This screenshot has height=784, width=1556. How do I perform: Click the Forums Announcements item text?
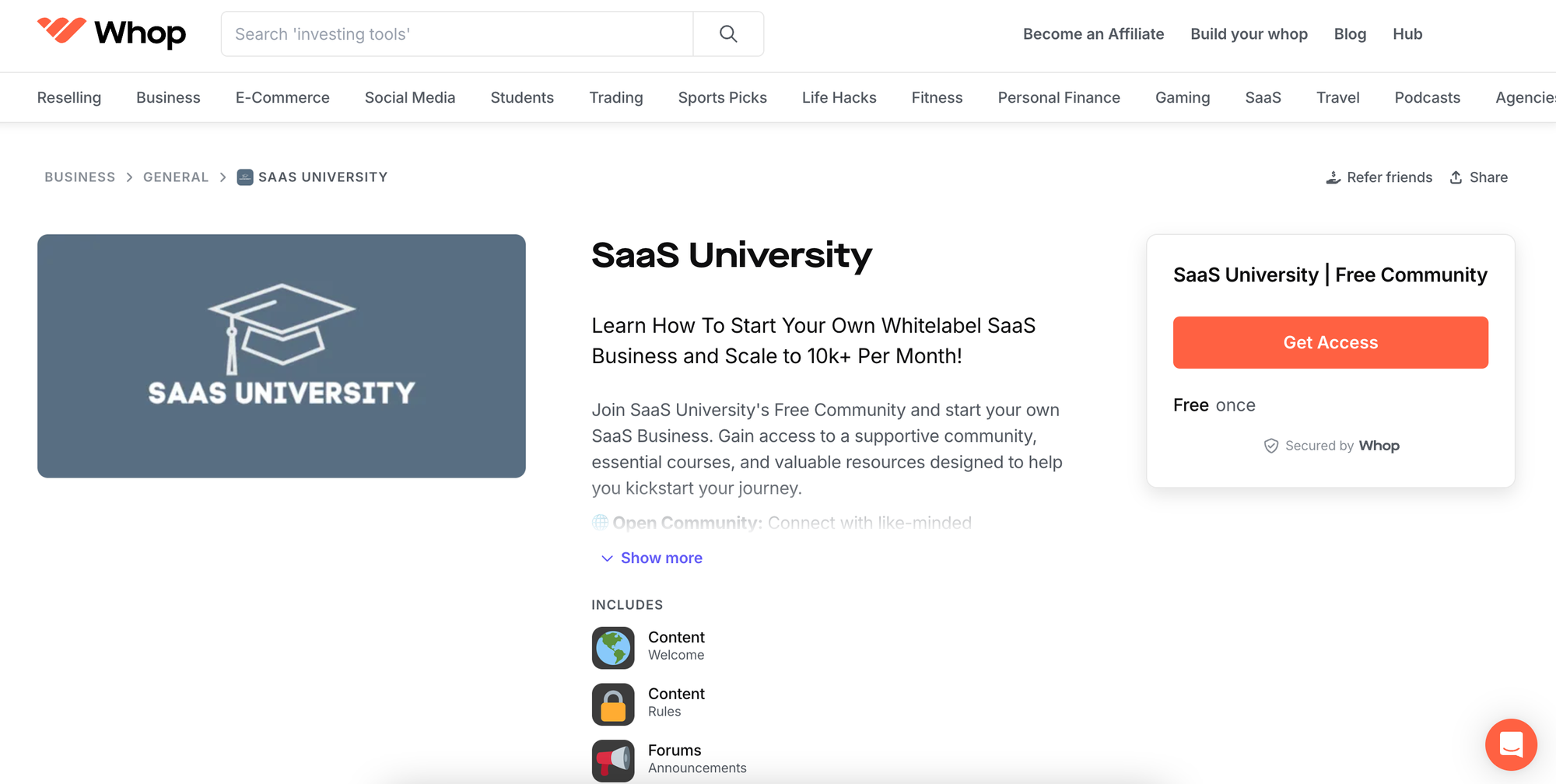coord(697,758)
